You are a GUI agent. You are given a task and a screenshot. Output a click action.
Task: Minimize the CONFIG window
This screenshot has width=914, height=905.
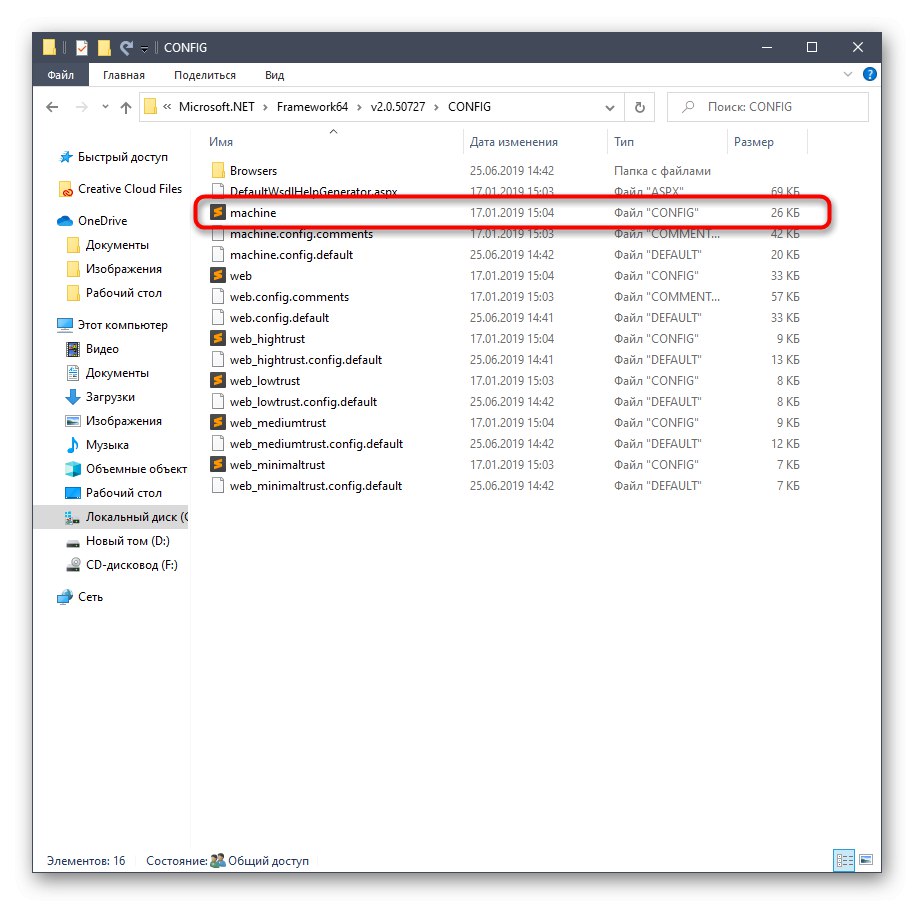(x=767, y=47)
